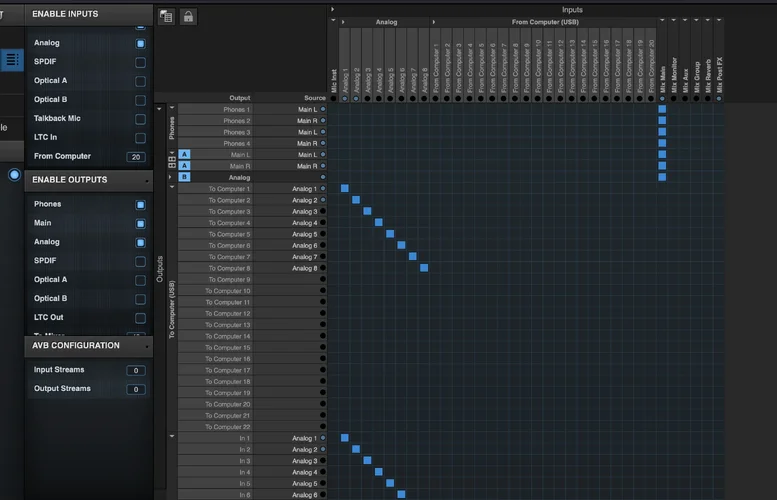This screenshot has width=777, height=500.
Task: Click signal dot on In 1 row
Action: 323,438
